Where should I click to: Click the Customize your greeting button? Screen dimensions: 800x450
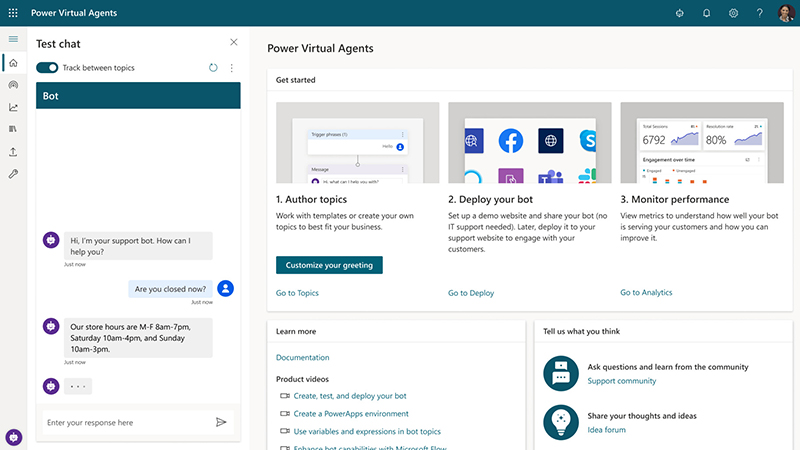click(x=329, y=265)
